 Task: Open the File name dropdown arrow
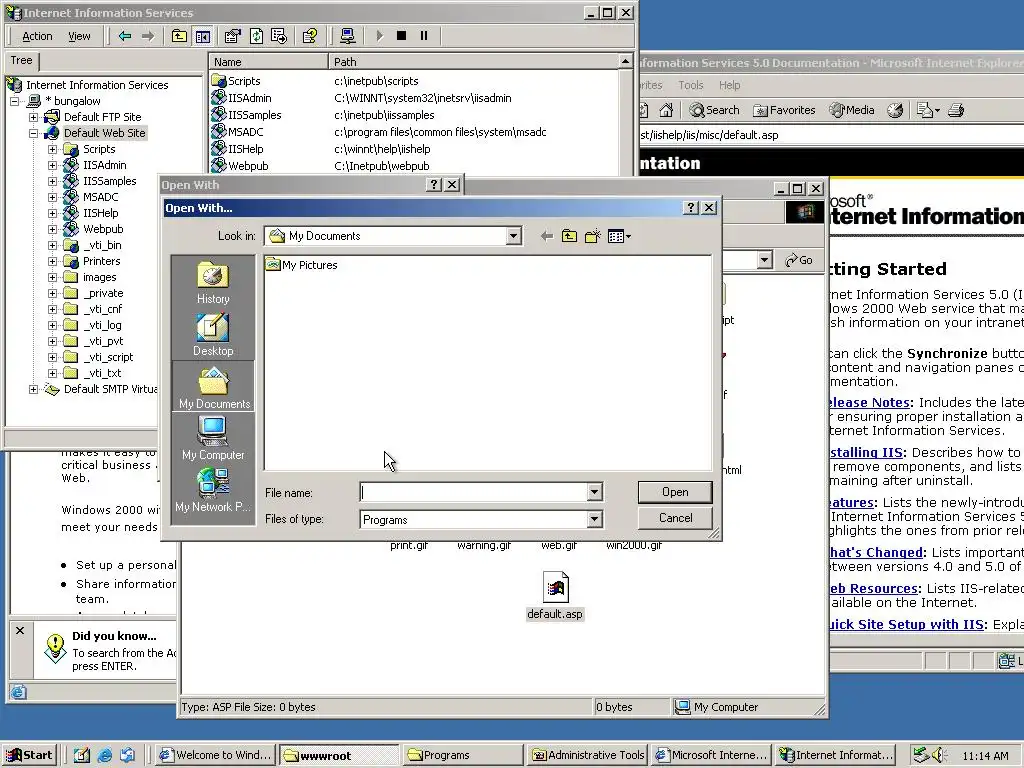[x=594, y=492]
